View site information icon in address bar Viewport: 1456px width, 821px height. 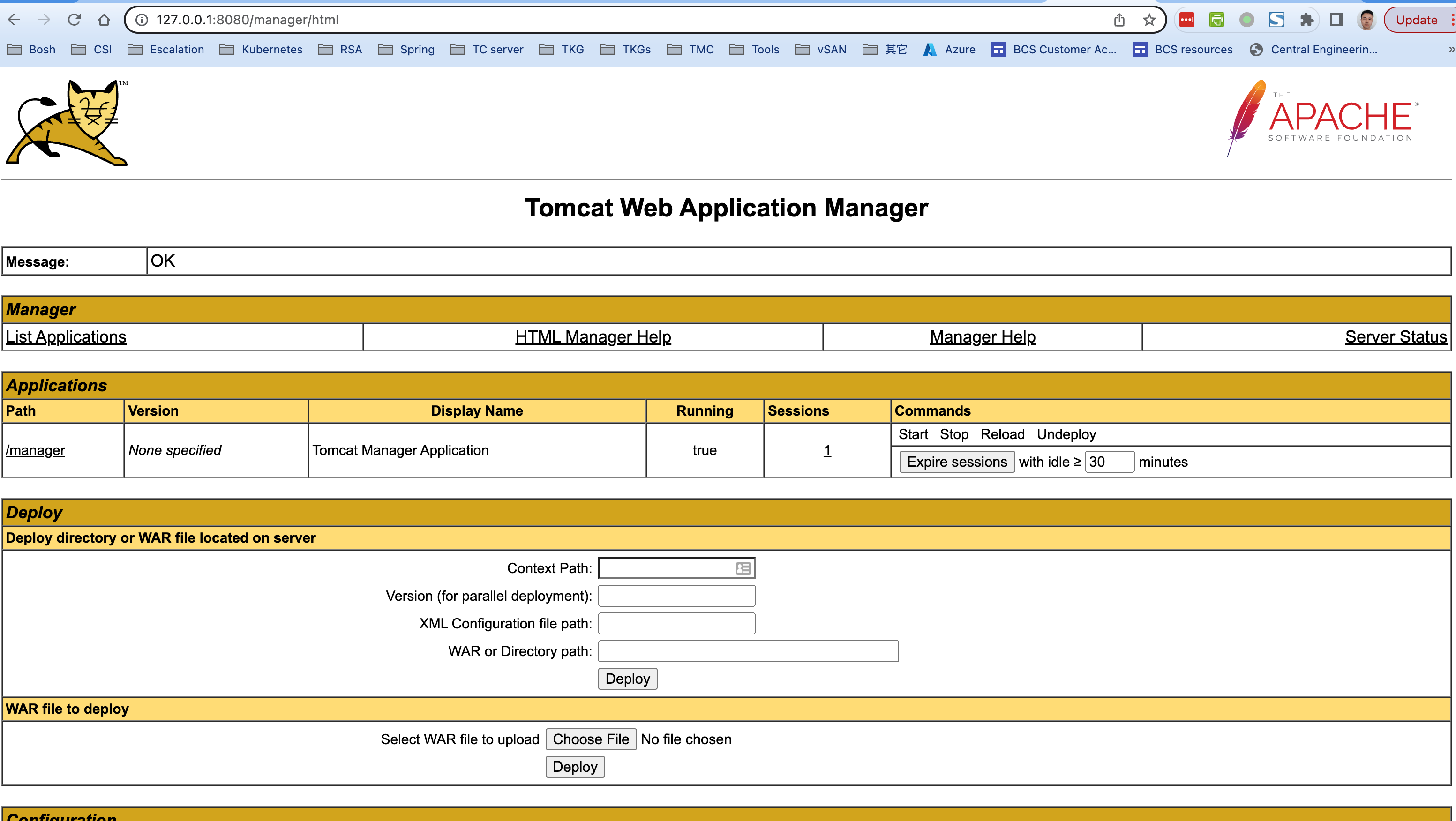coord(142,20)
